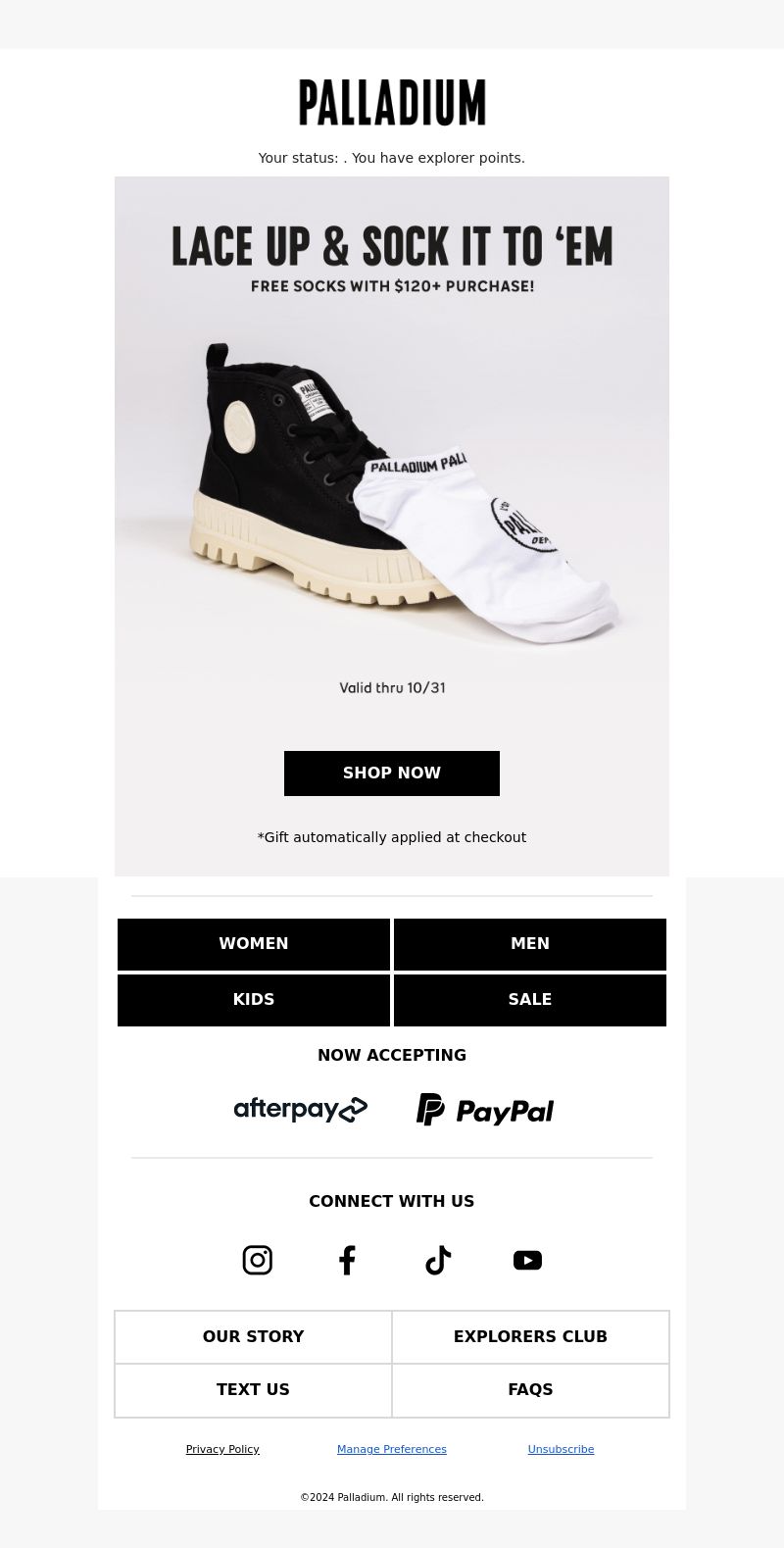Click the Afterpay logo

pyautogui.click(x=300, y=1110)
